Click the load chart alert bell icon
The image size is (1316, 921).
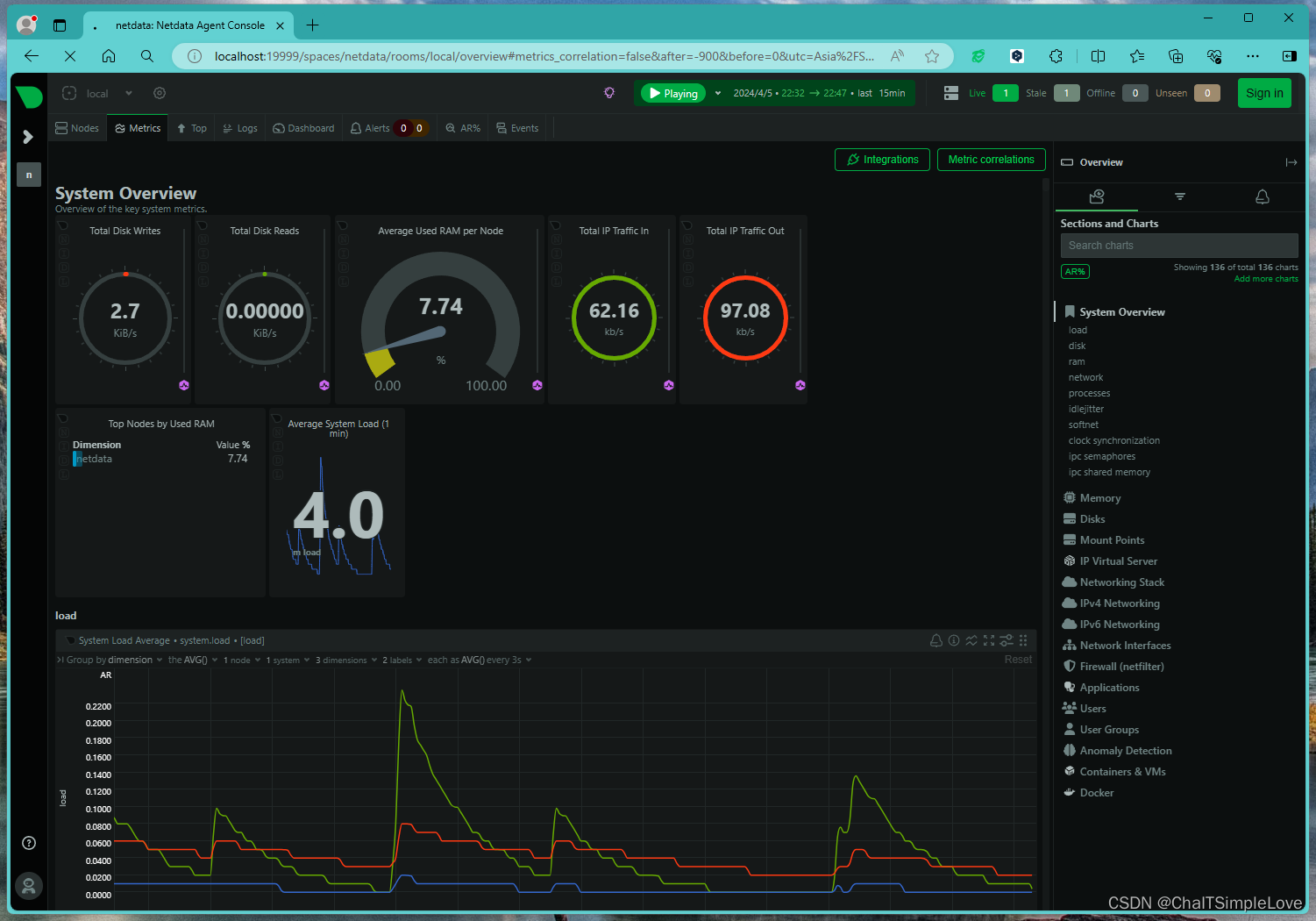tap(936, 640)
